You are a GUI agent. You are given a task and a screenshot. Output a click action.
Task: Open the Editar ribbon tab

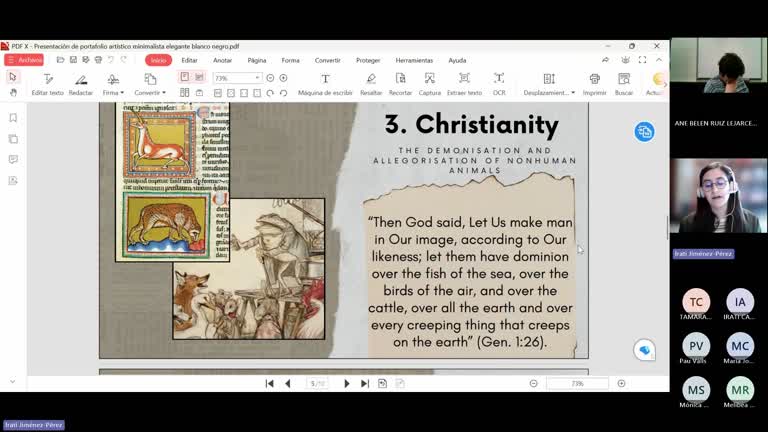tap(190, 60)
